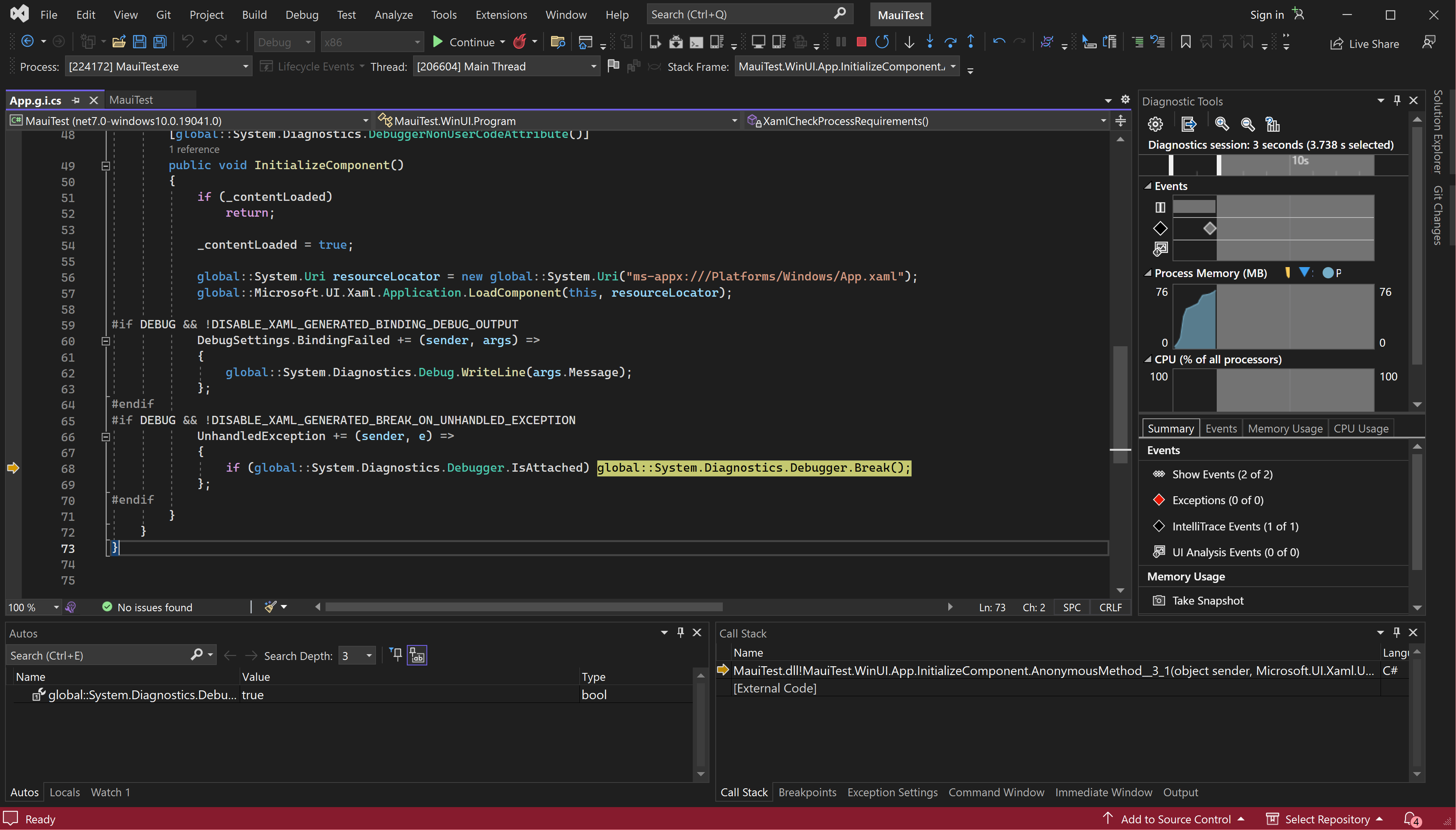Zoom in on diagnostics timeline
This screenshot has height=830, width=1456.
(1222, 124)
